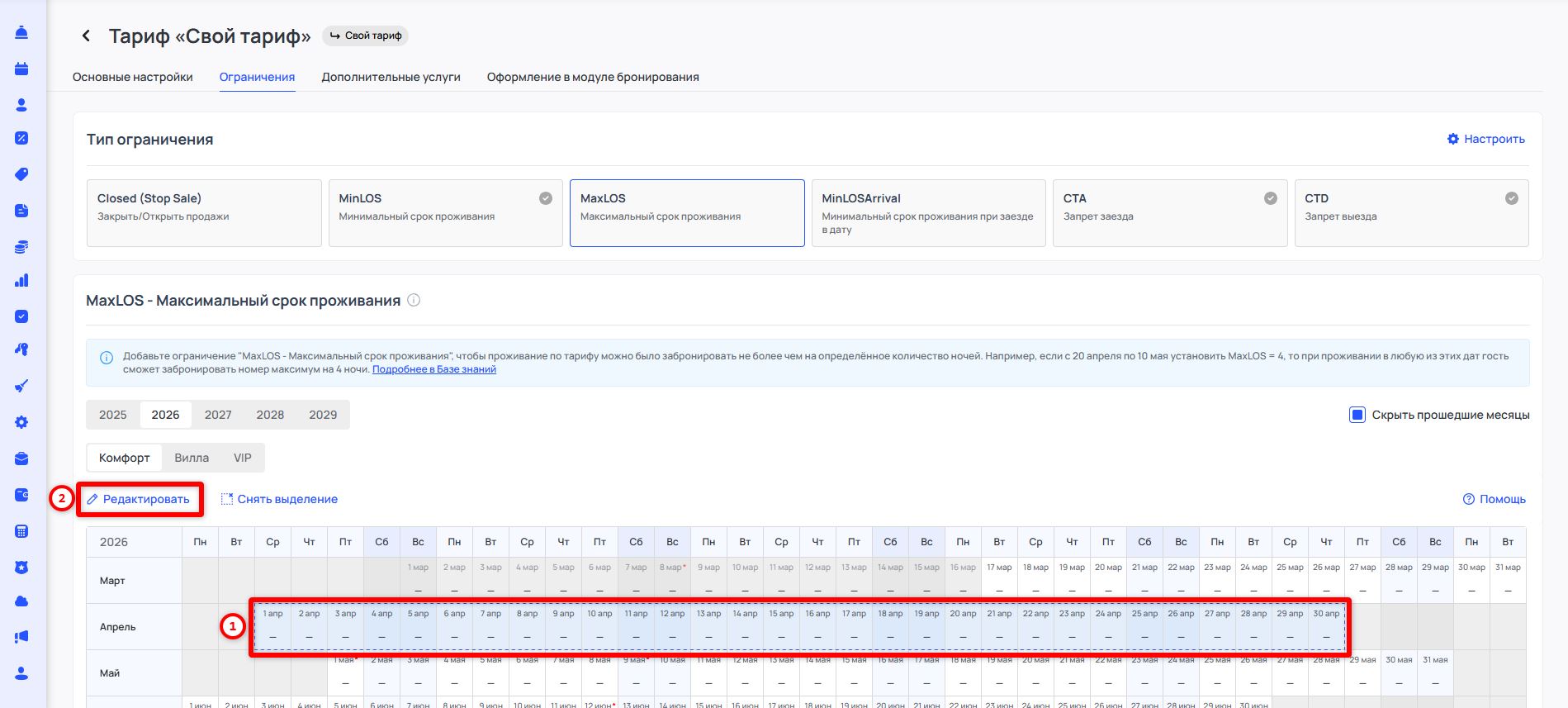The width and height of the screenshot is (1568, 708).
Task: Select the CTA restriction type card
Action: pyautogui.click(x=1169, y=213)
